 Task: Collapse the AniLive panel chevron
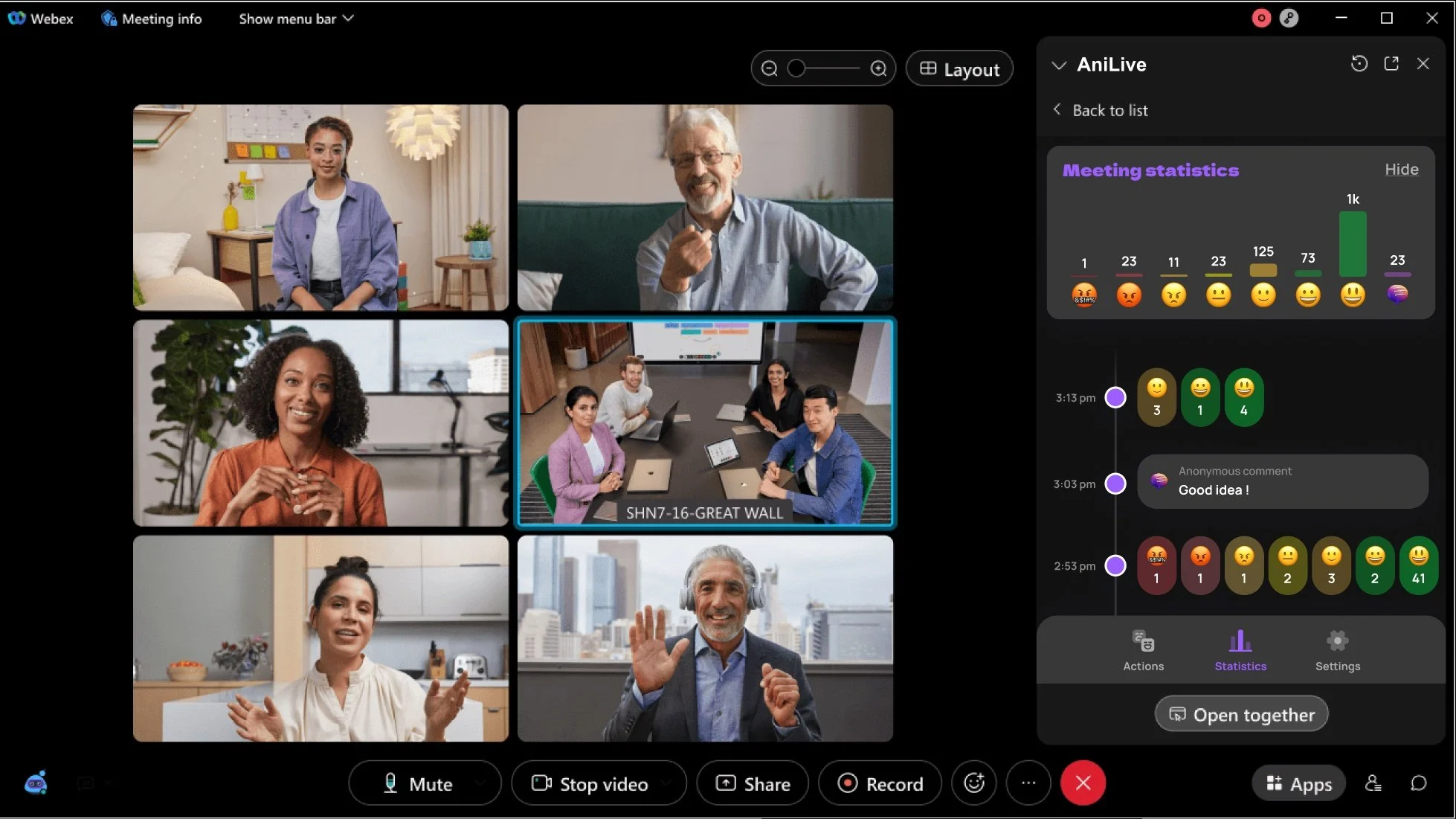point(1059,65)
